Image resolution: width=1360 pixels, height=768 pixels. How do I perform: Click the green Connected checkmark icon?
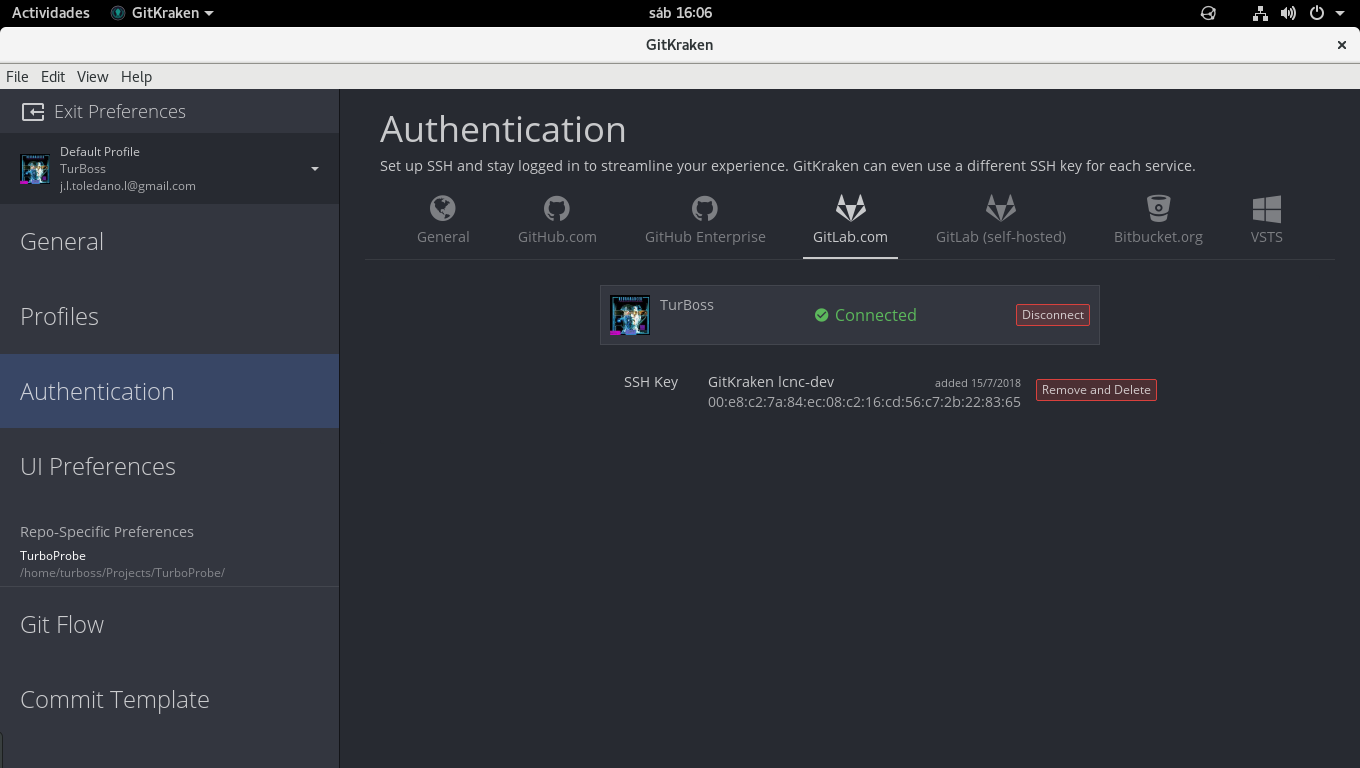pos(821,315)
